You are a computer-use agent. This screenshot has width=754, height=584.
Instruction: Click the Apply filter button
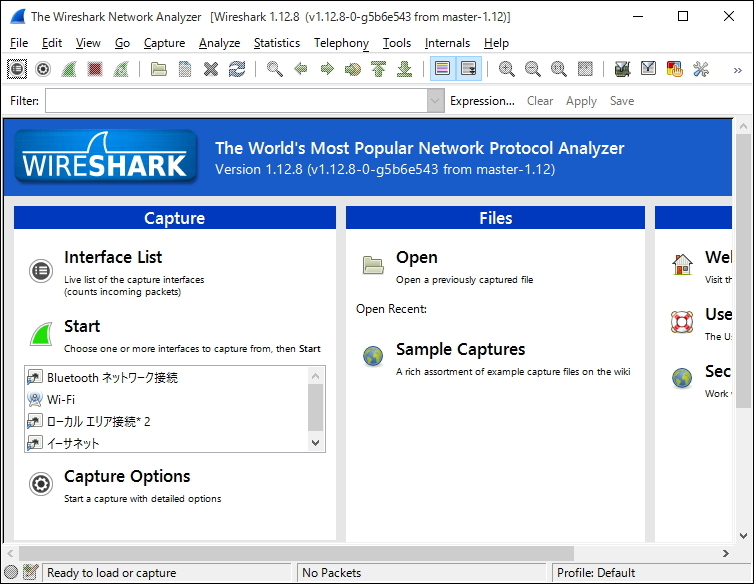[x=581, y=101]
